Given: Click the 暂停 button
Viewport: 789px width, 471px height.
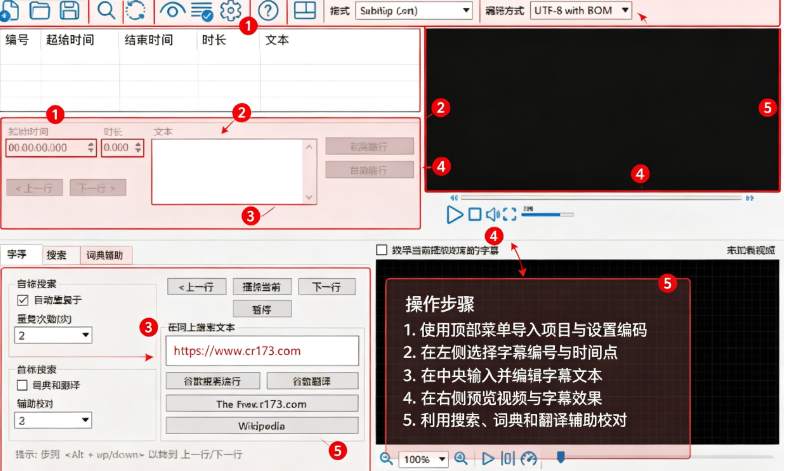Looking at the screenshot, I should [x=262, y=309].
